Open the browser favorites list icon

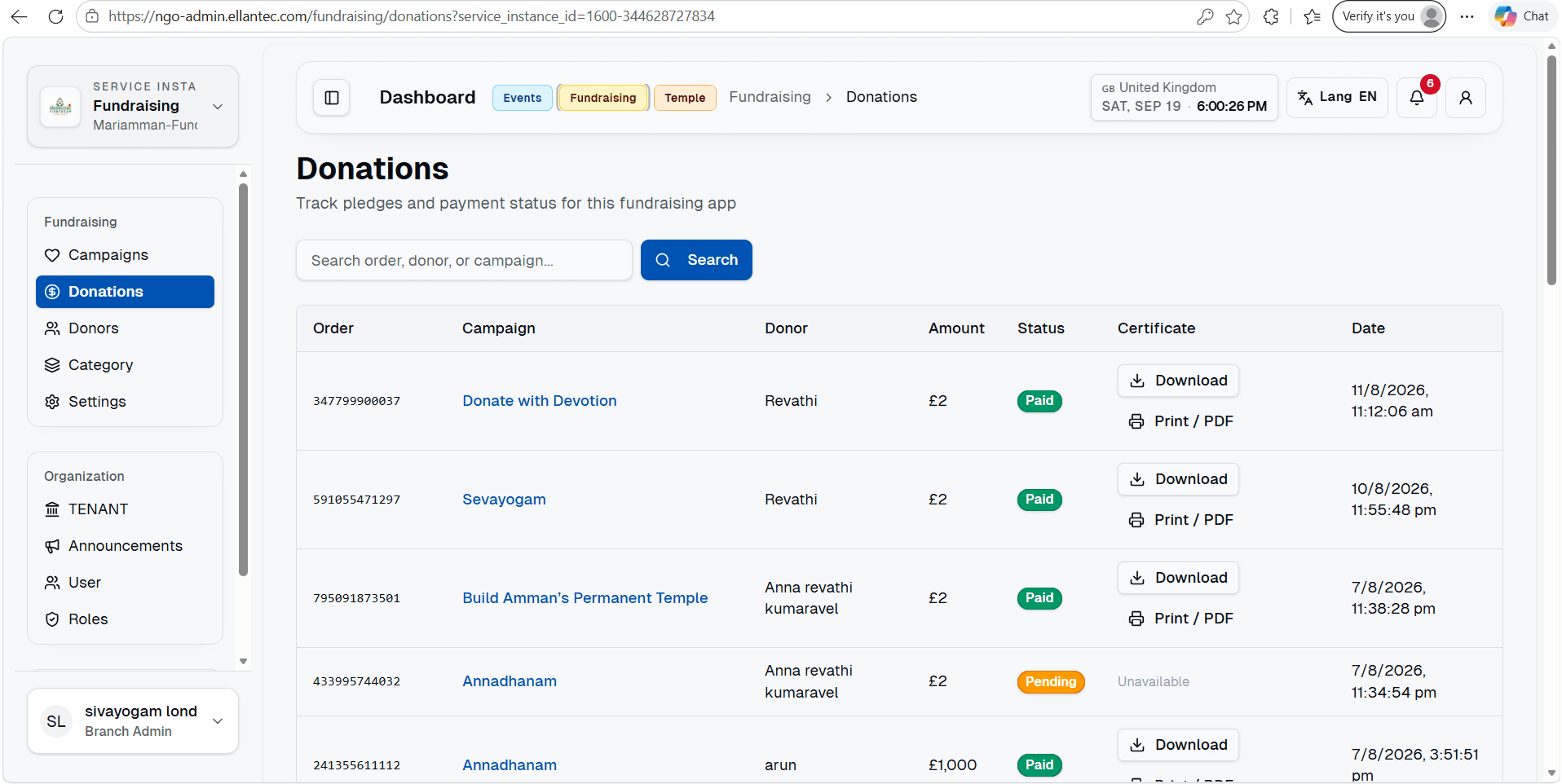tap(1313, 16)
